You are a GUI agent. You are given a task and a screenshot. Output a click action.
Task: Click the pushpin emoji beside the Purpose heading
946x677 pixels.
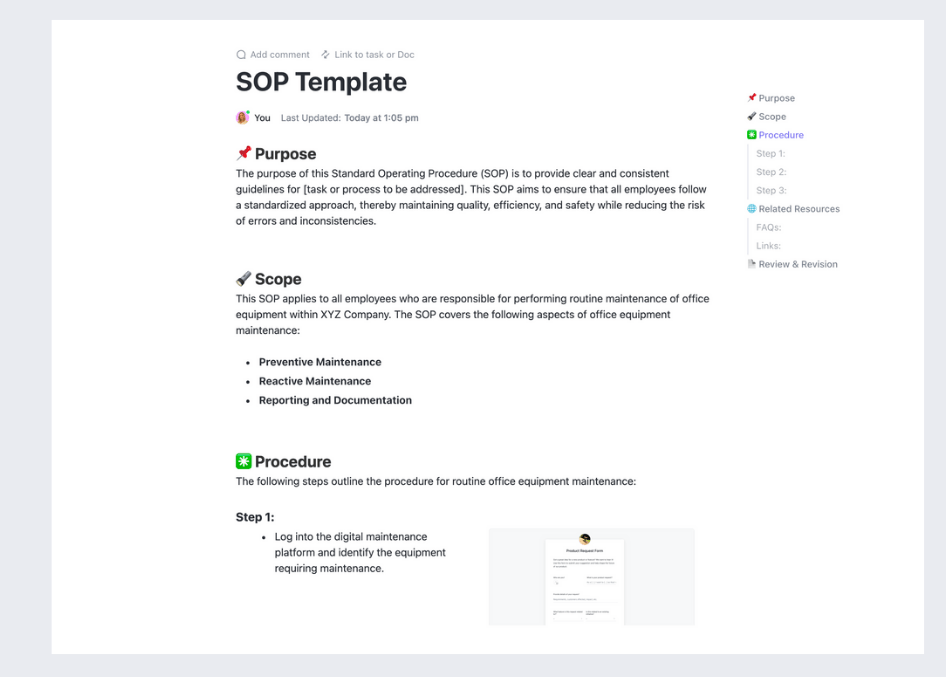coord(243,154)
